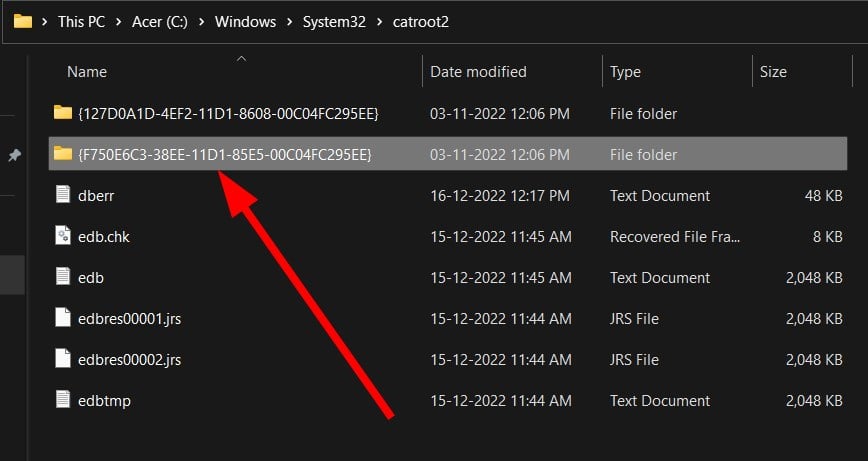This screenshot has height=461, width=868.
Task: Click the edbtmp text document icon
Action: click(63, 400)
